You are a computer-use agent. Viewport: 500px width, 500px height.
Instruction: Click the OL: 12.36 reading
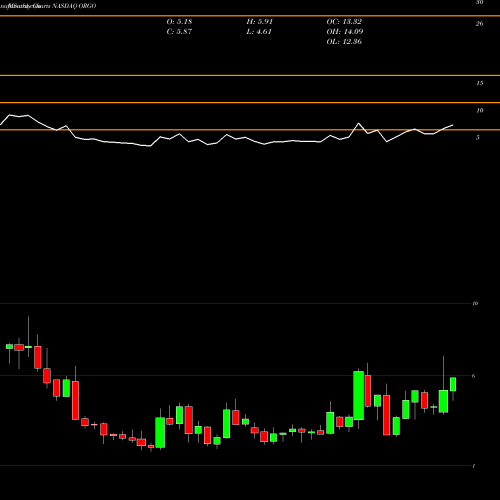(x=344, y=42)
